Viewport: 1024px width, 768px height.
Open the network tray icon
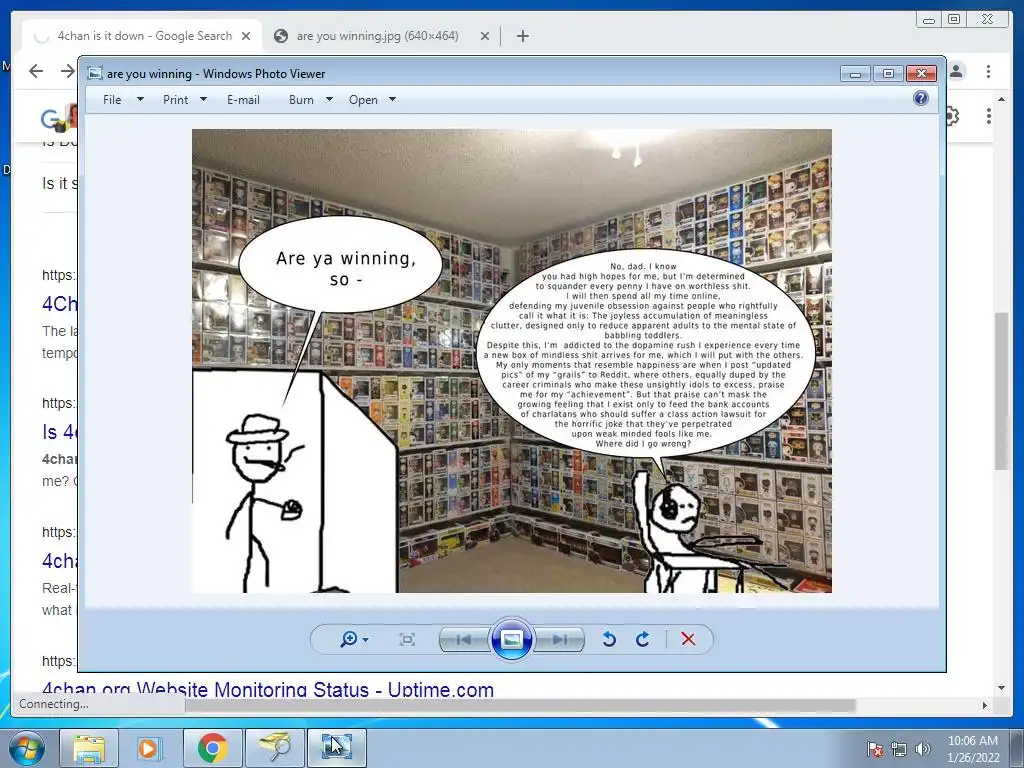click(x=899, y=749)
